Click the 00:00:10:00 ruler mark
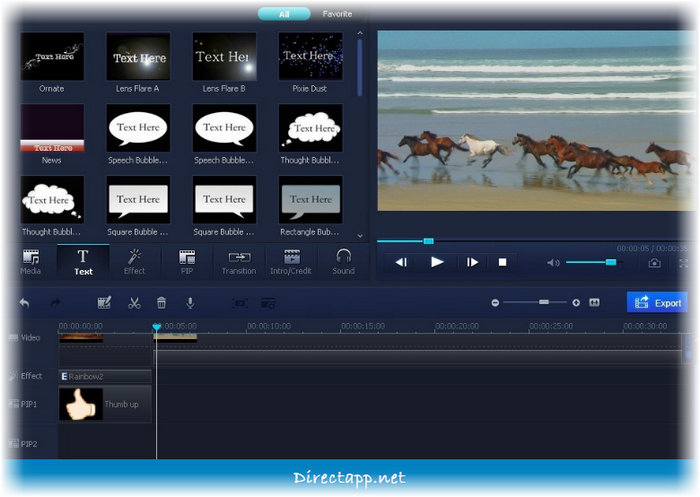 point(269,326)
